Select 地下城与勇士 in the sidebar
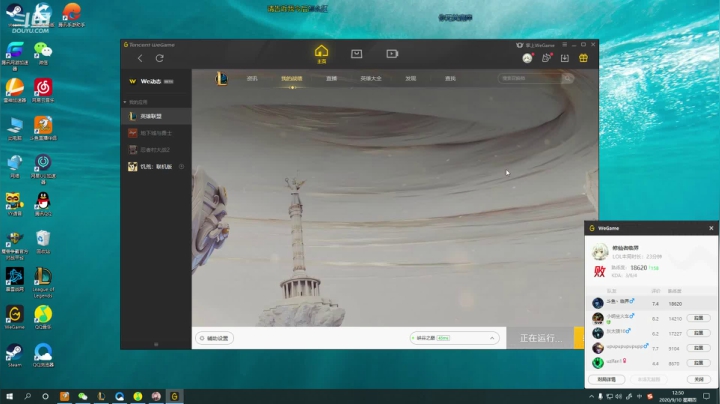The height and width of the screenshot is (404, 720). point(156,133)
